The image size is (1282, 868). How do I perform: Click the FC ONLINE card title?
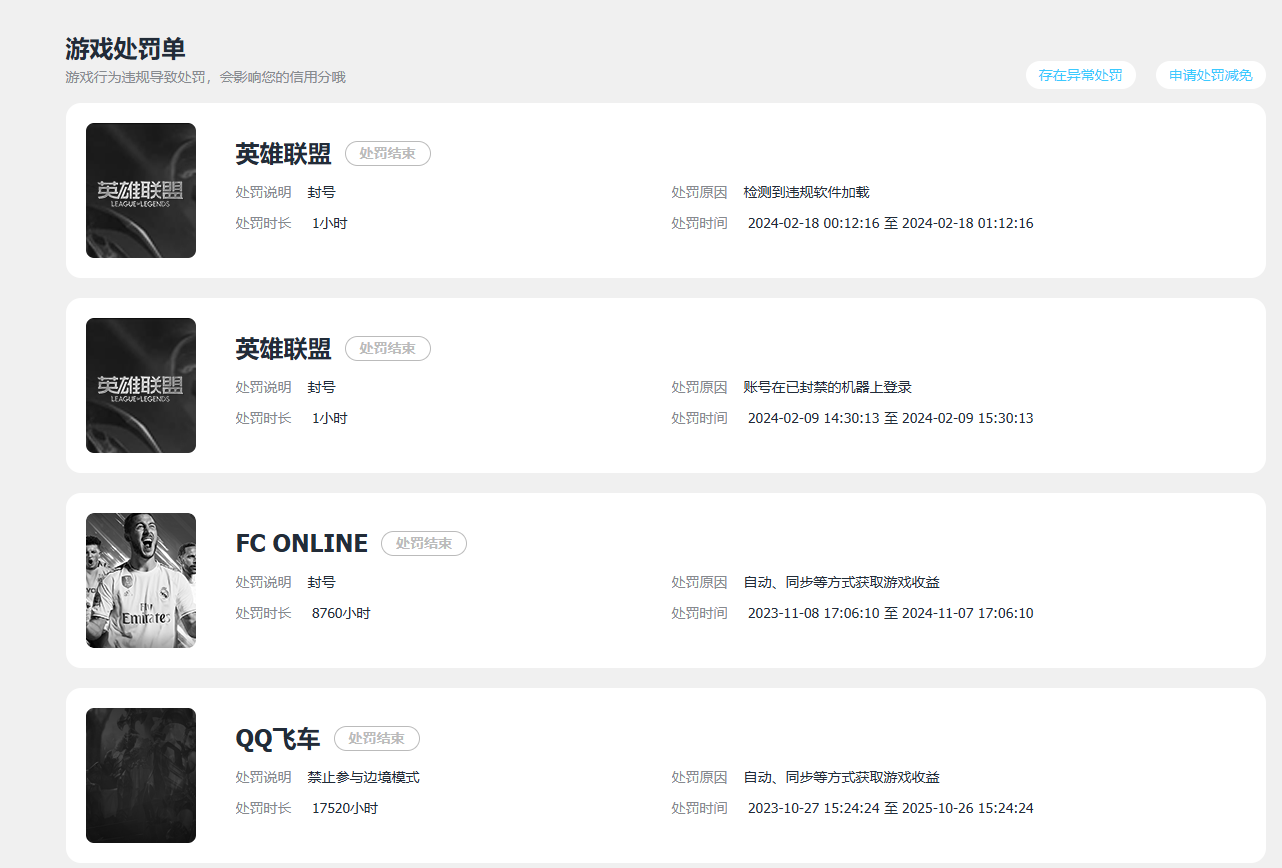tap(302, 543)
